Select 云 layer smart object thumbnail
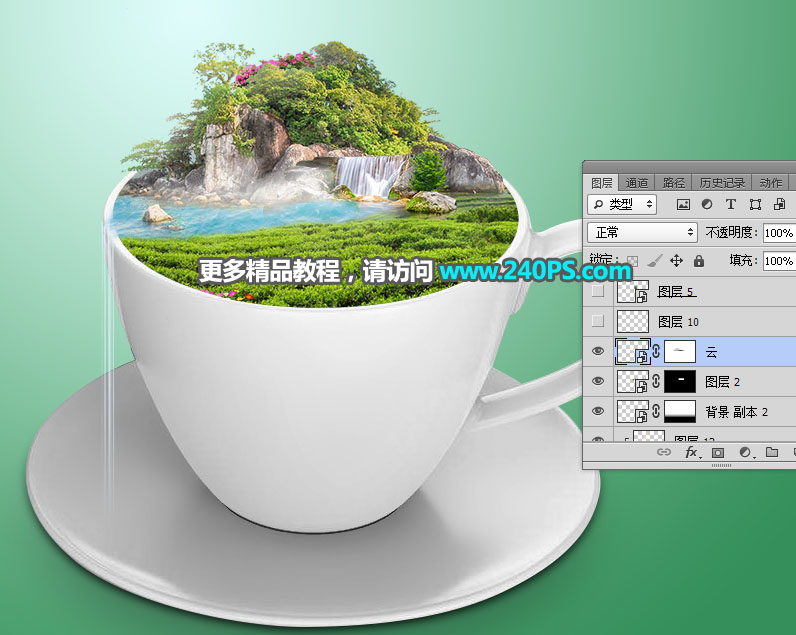This screenshot has height=635, width=796. [x=633, y=351]
